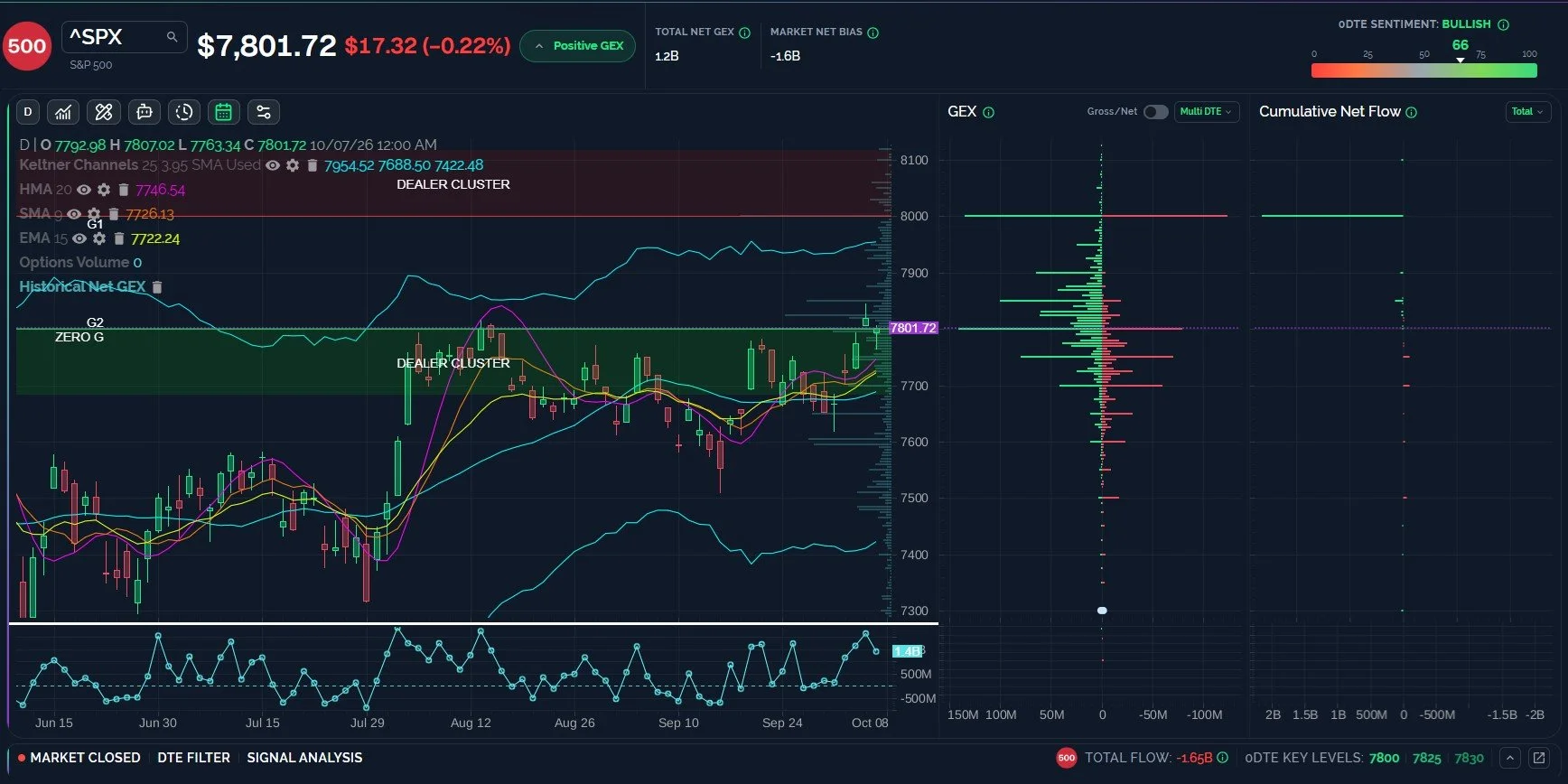Open the history clock icon in toolbar

click(x=184, y=112)
